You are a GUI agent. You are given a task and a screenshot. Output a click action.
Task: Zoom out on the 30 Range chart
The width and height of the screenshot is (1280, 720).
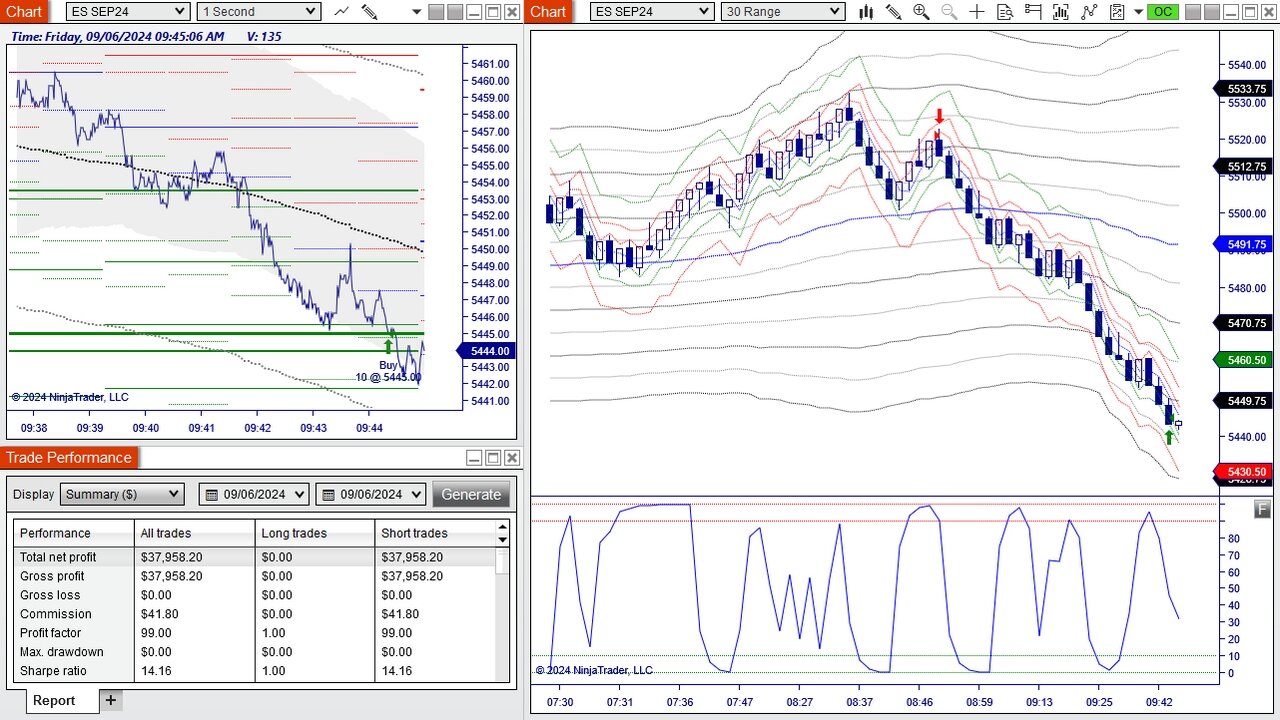click(949, 12)
